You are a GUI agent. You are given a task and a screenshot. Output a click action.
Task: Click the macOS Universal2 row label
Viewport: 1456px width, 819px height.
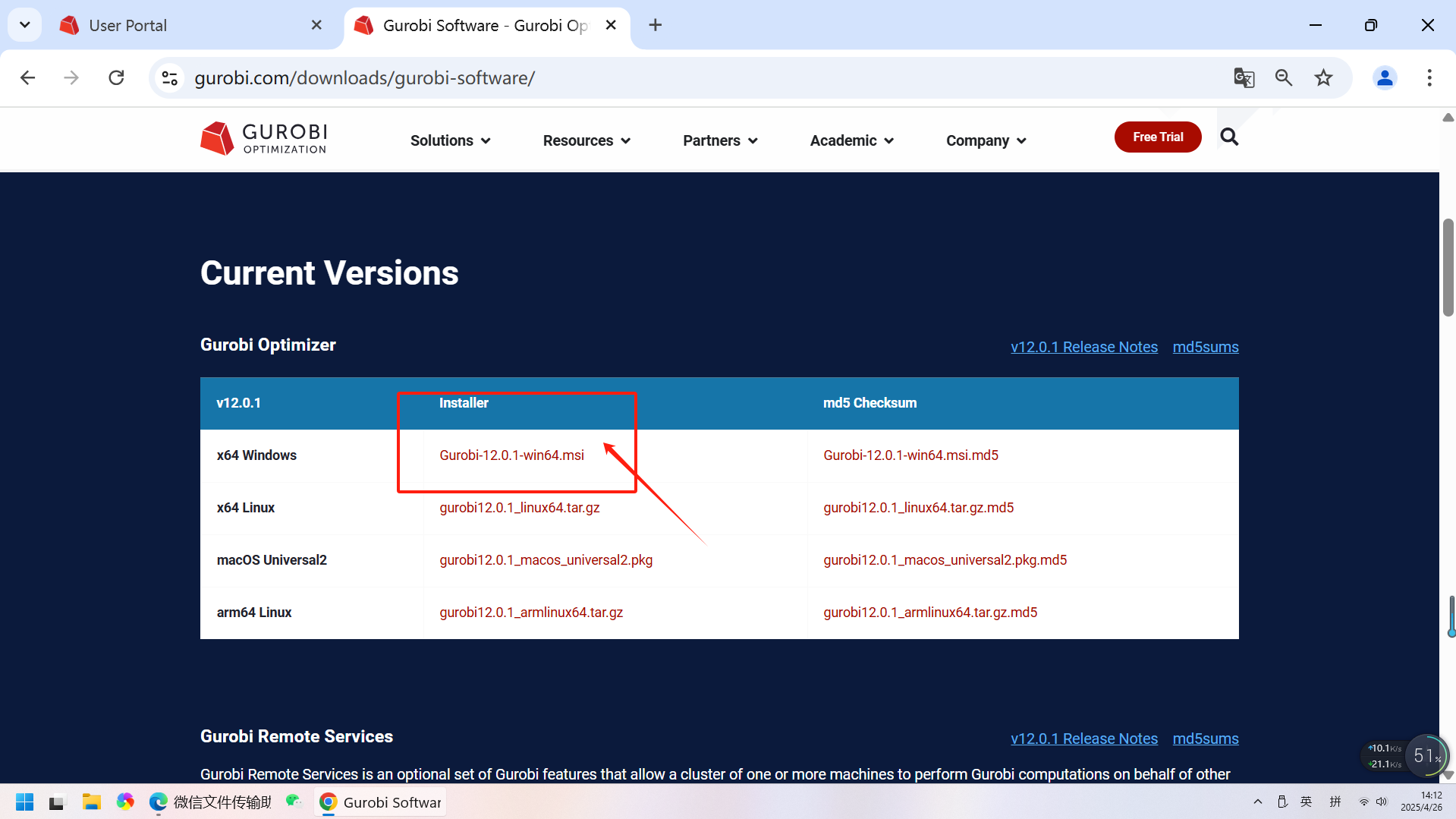tap(272, 560)
